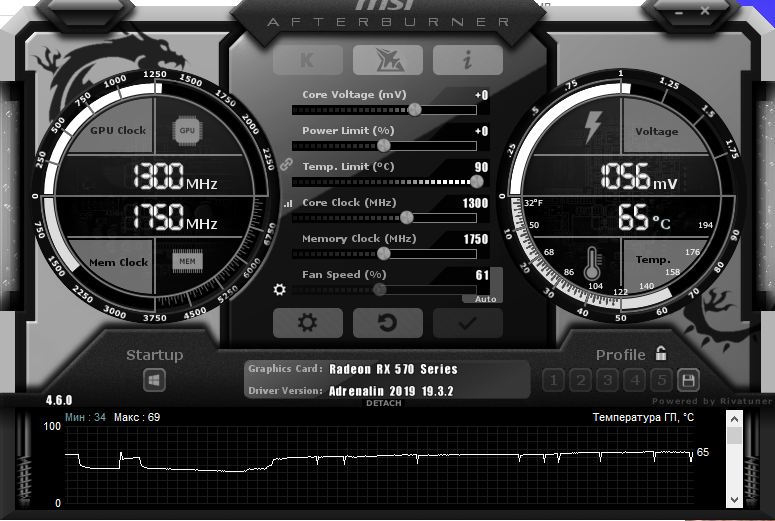The image size is (775, 521).
Task: Click the Fan Speed value 61
Action: 482,275
